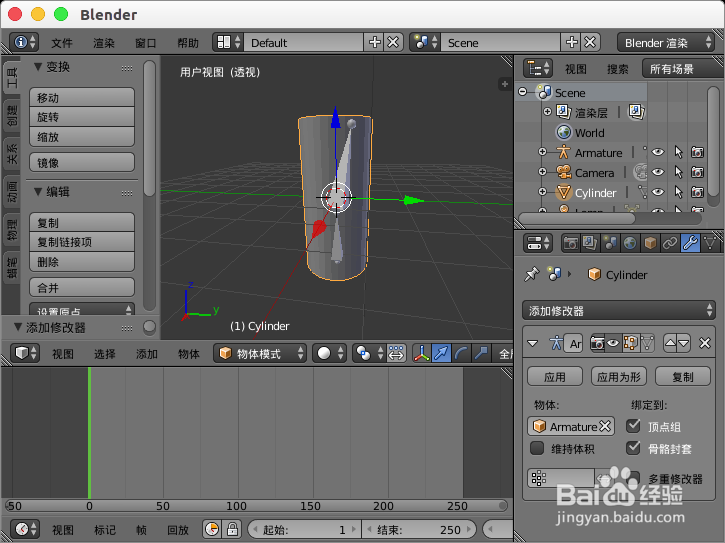The width and height of the screenshot is (725, 543).
Task: Expand the Armature item in outliner
Action: point(542,152)
